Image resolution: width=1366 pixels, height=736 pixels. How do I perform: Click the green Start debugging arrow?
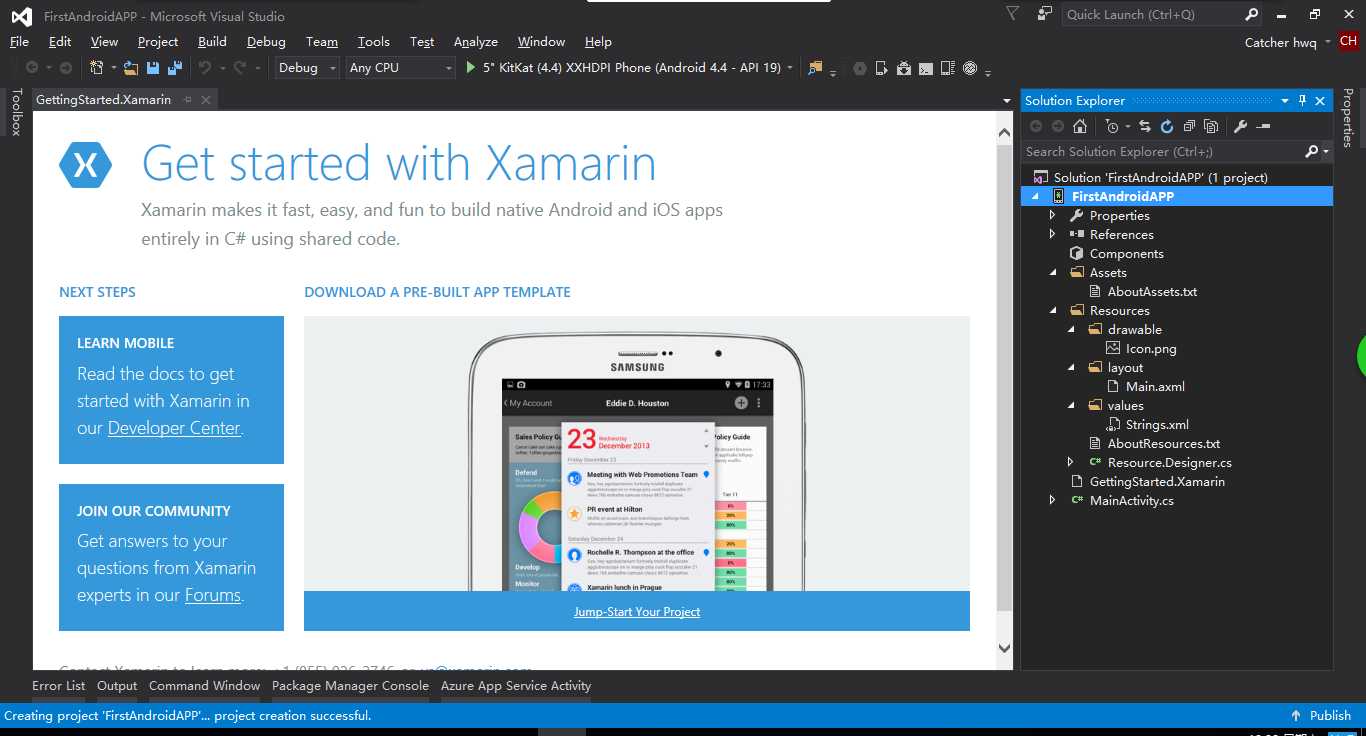click(472, 68)
